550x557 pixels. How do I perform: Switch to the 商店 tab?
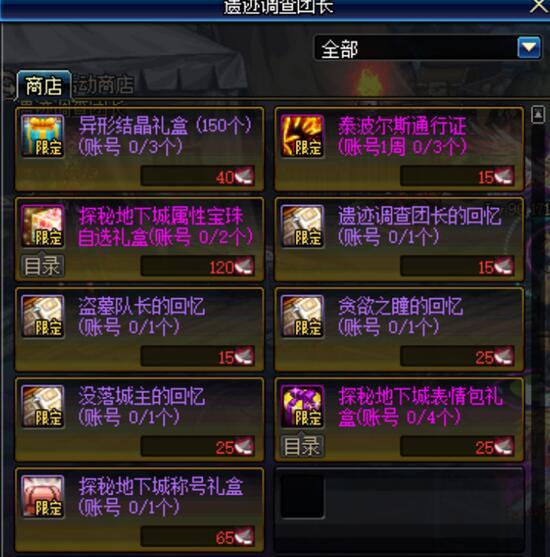[x=44, y=86]
